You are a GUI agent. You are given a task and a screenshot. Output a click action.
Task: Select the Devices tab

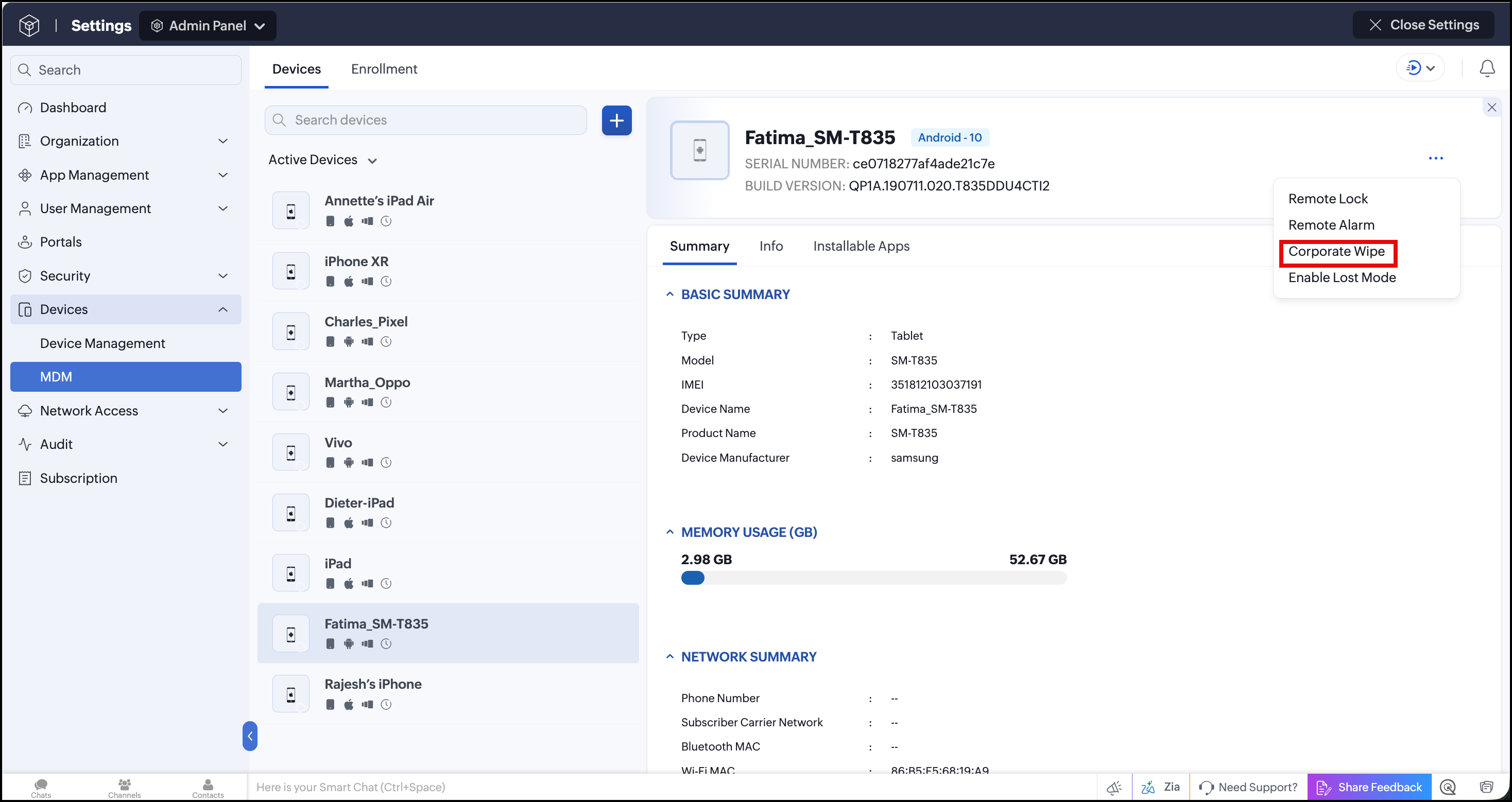click(x=297, y=69)
